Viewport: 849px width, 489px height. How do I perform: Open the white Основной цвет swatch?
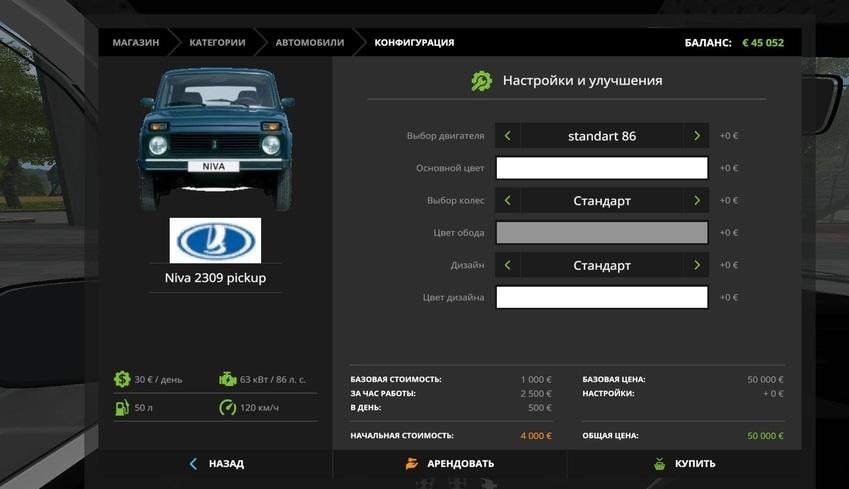(x=602, y=168)
